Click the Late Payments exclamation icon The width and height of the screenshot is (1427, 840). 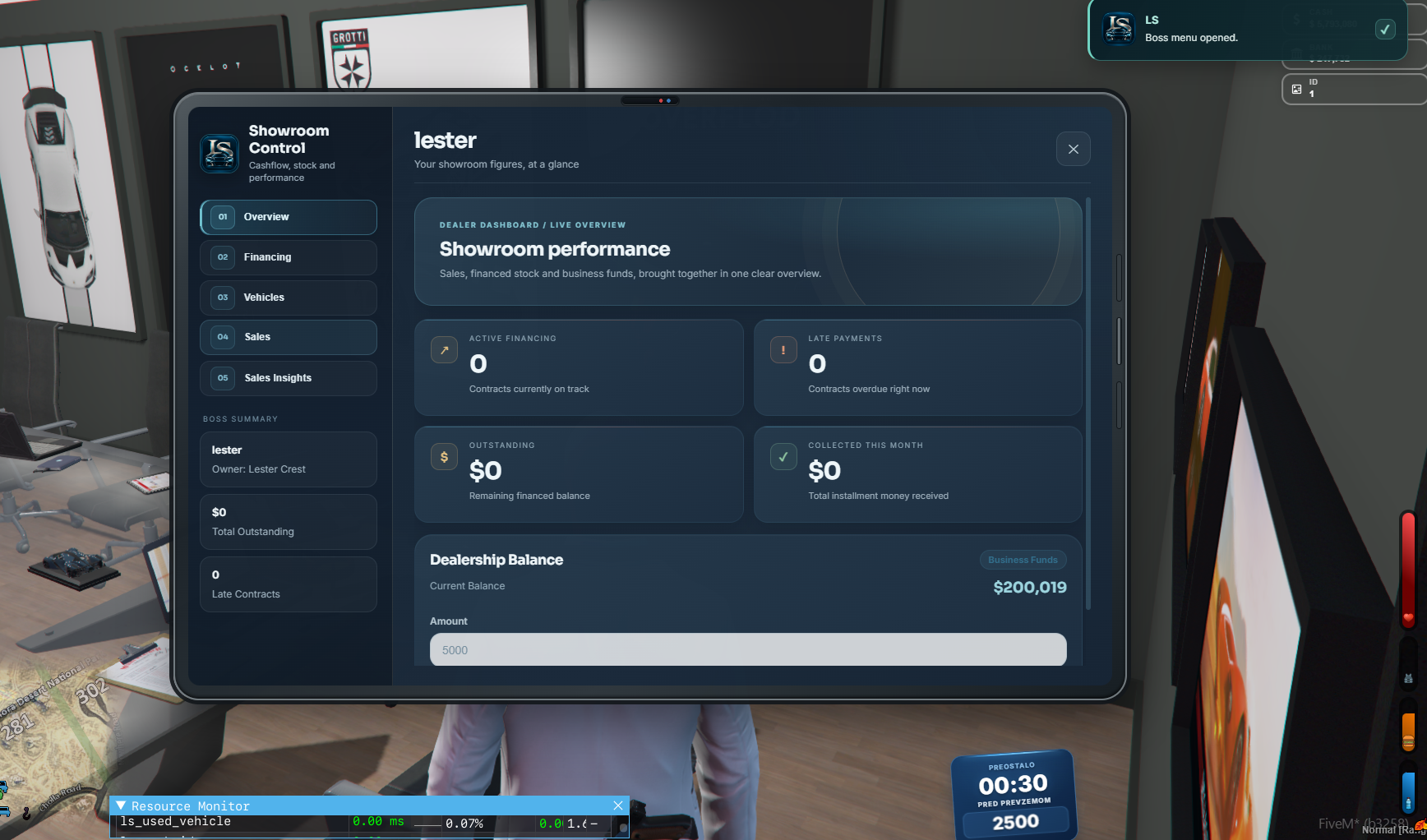(783, 350)
